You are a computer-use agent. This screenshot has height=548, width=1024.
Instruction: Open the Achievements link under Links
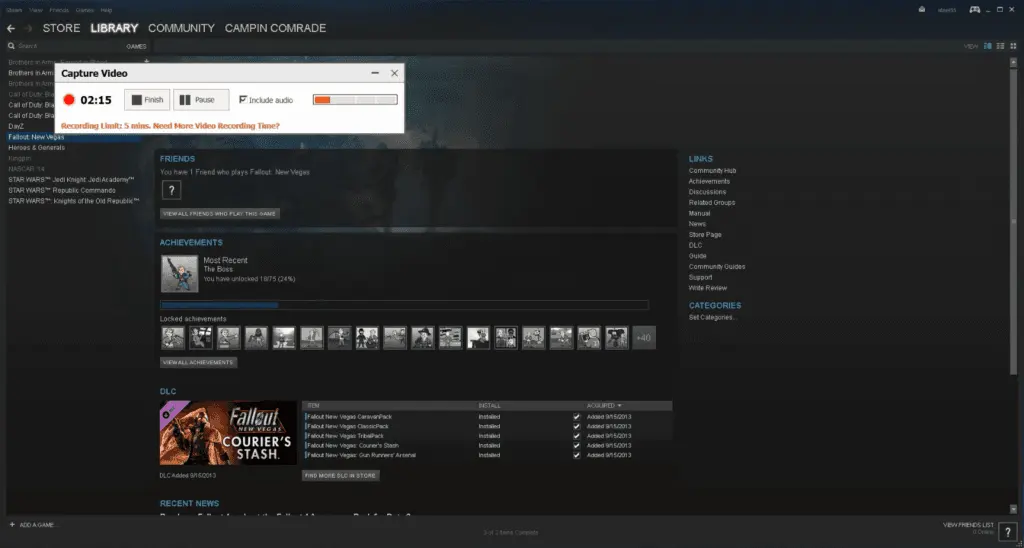pyautogui.click(x=709, y=182)
